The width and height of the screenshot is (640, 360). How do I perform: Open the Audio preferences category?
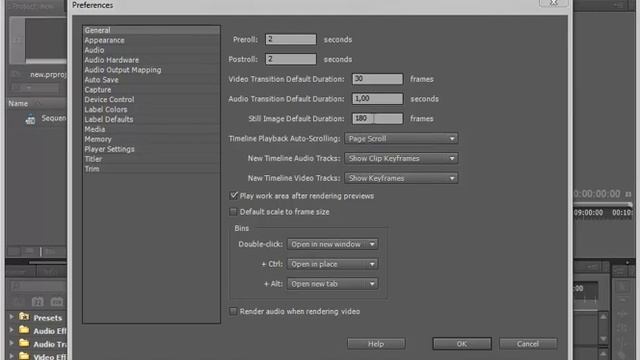pos(151,50)
